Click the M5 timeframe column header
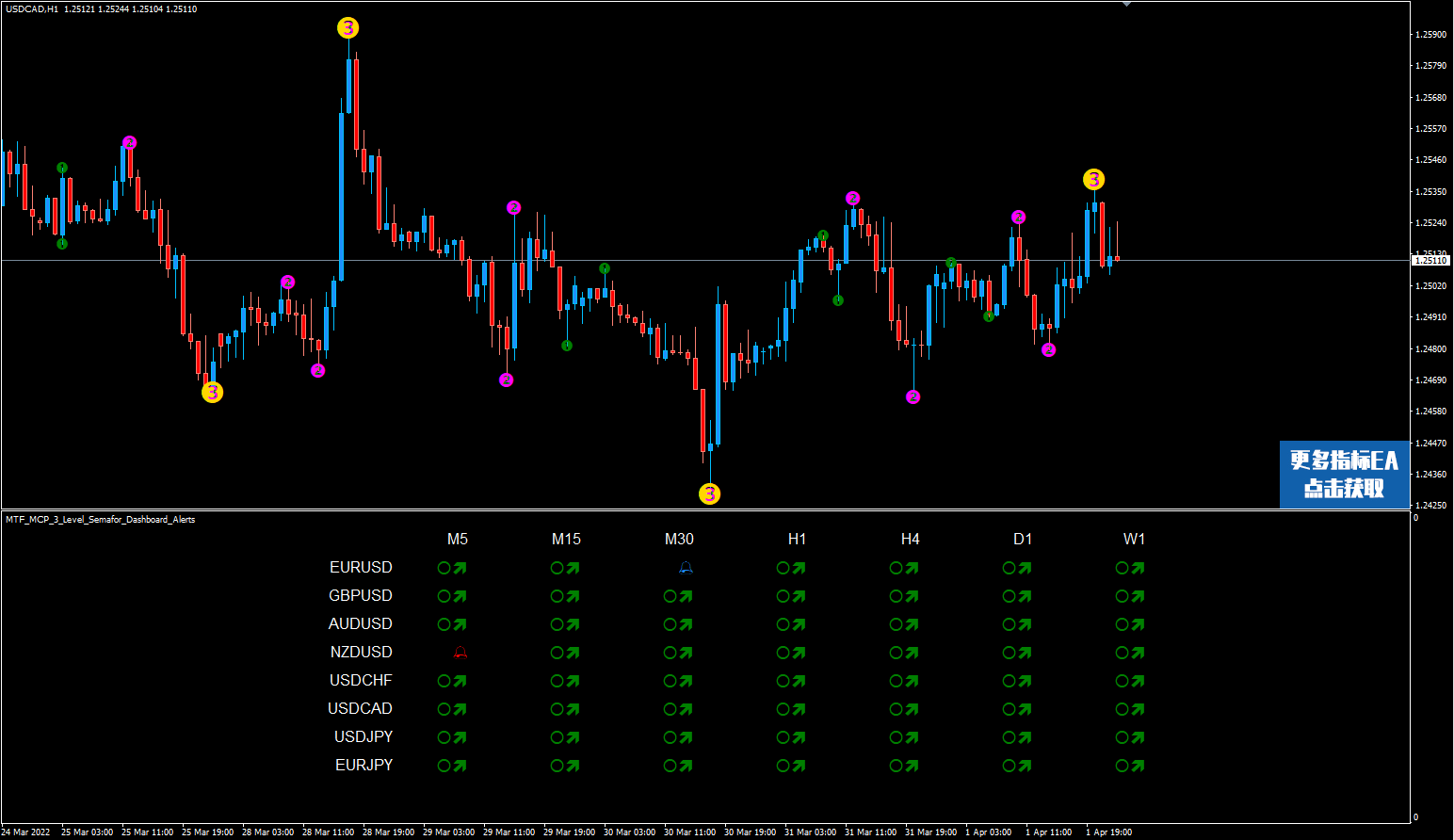Screen dimensions: 1454x840 (458, 540)
